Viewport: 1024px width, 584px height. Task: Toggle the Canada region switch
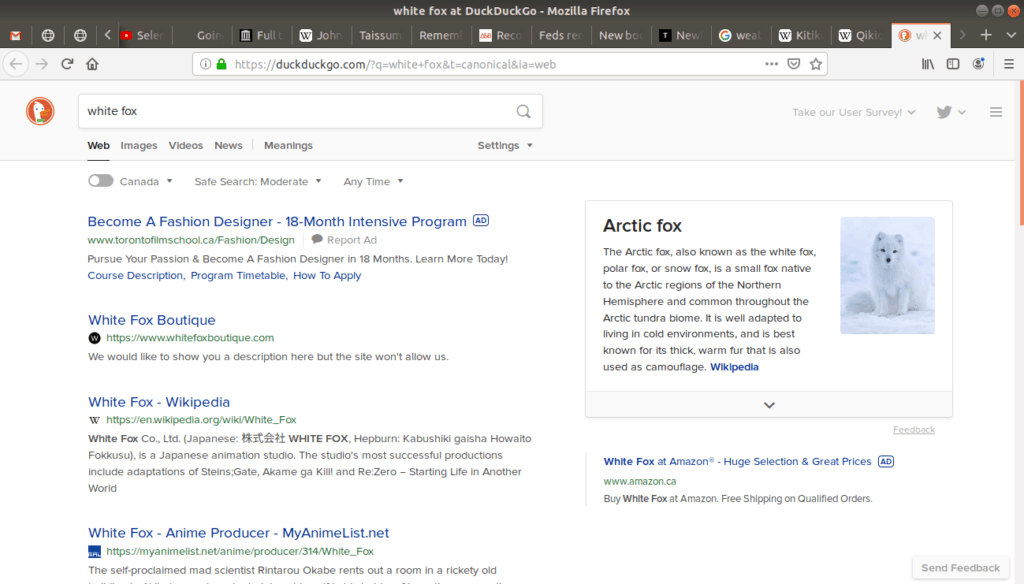[x=101, y=181]
